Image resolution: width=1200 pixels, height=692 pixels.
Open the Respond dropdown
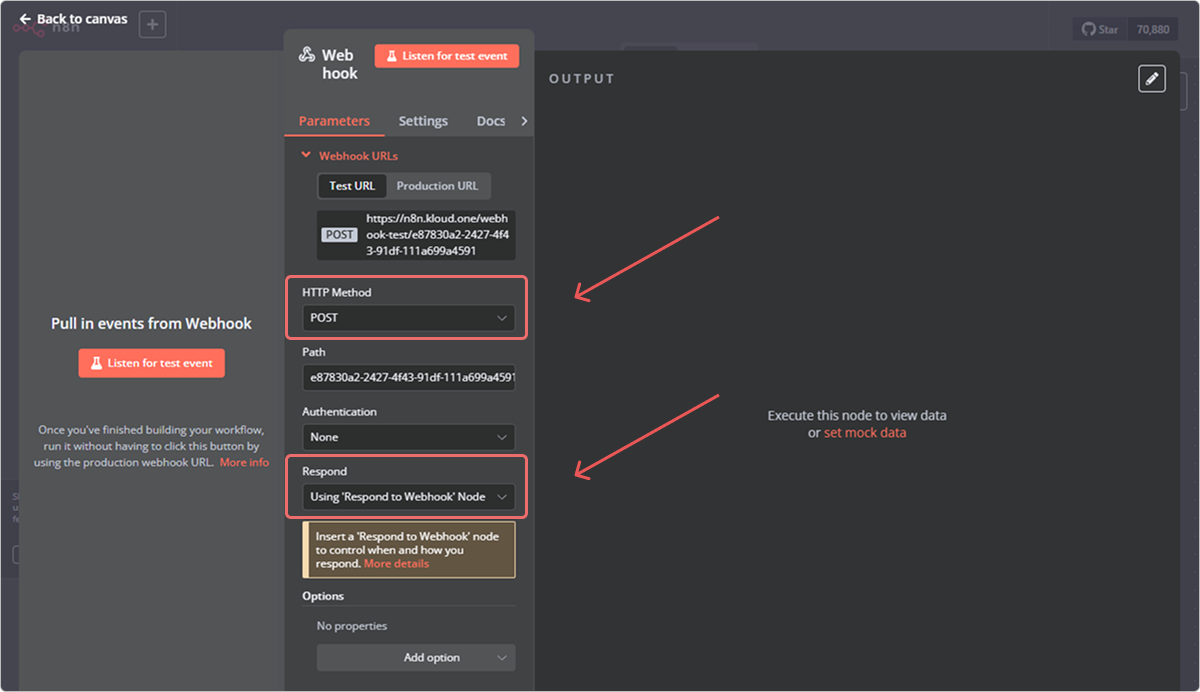point(408,497)
